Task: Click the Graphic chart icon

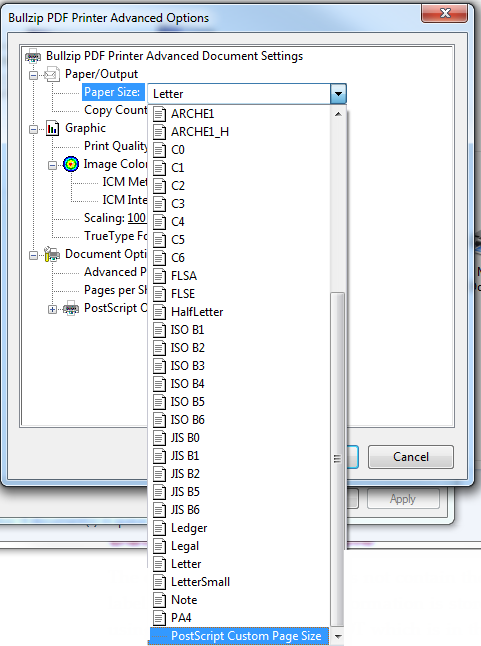Action: click(53, 129)
